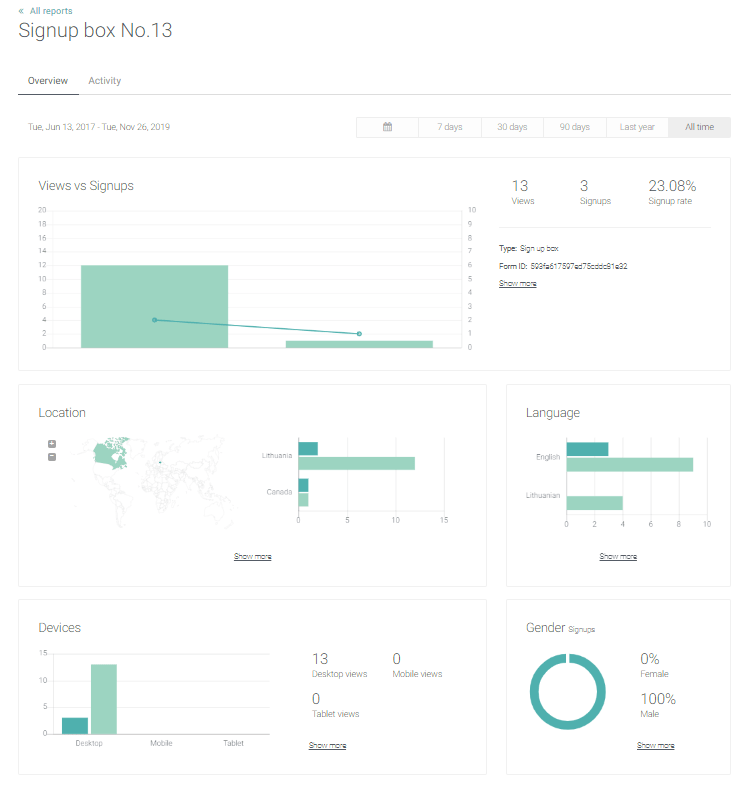Click the 23.08% signup rate value
The height and width of the screenshot is (786, 749).
[672, 186]
